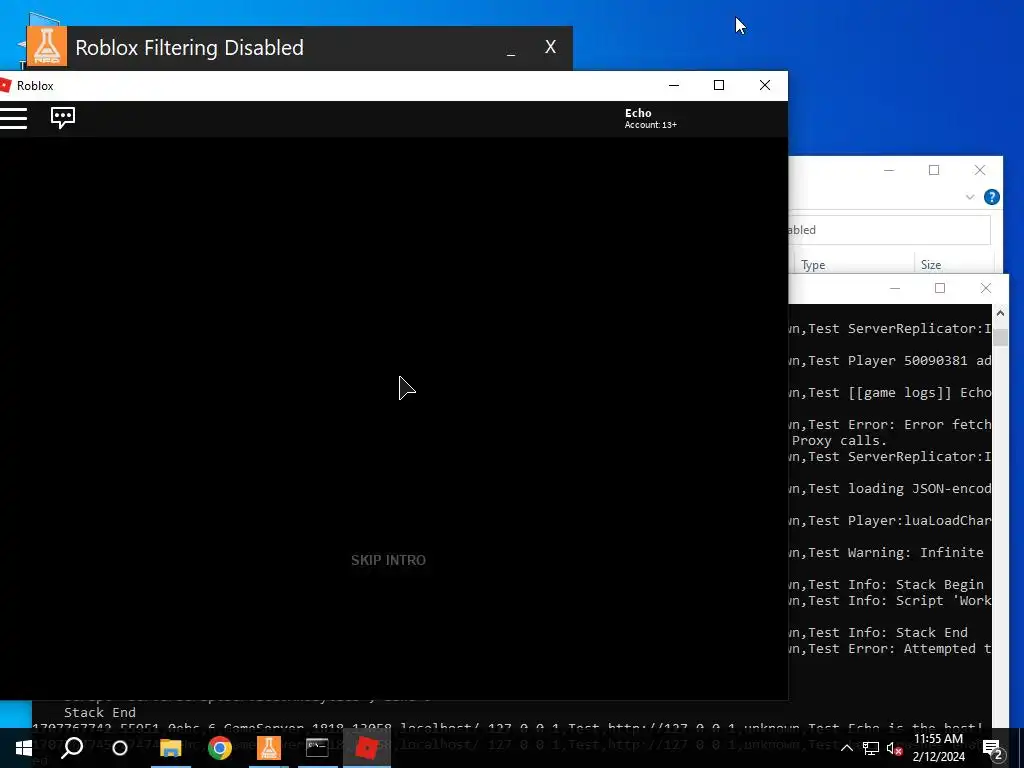Click the Roblox logo in the window title bar

(x=5, y=86)
